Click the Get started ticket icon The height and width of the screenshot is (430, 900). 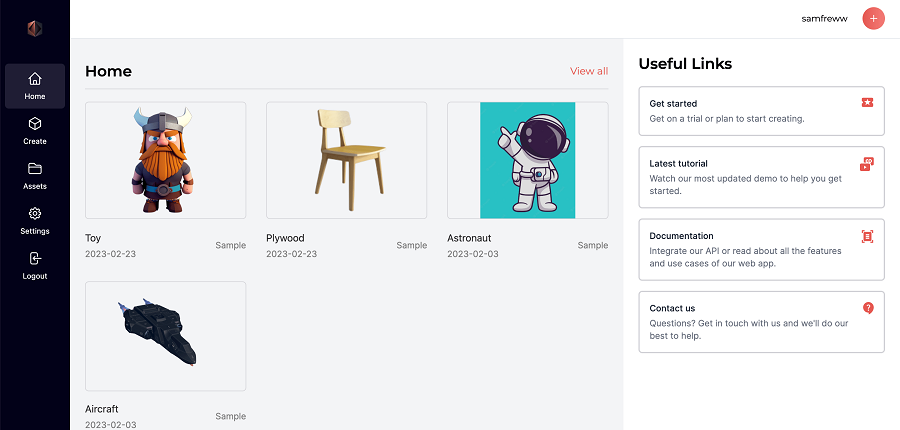[867, 103]
